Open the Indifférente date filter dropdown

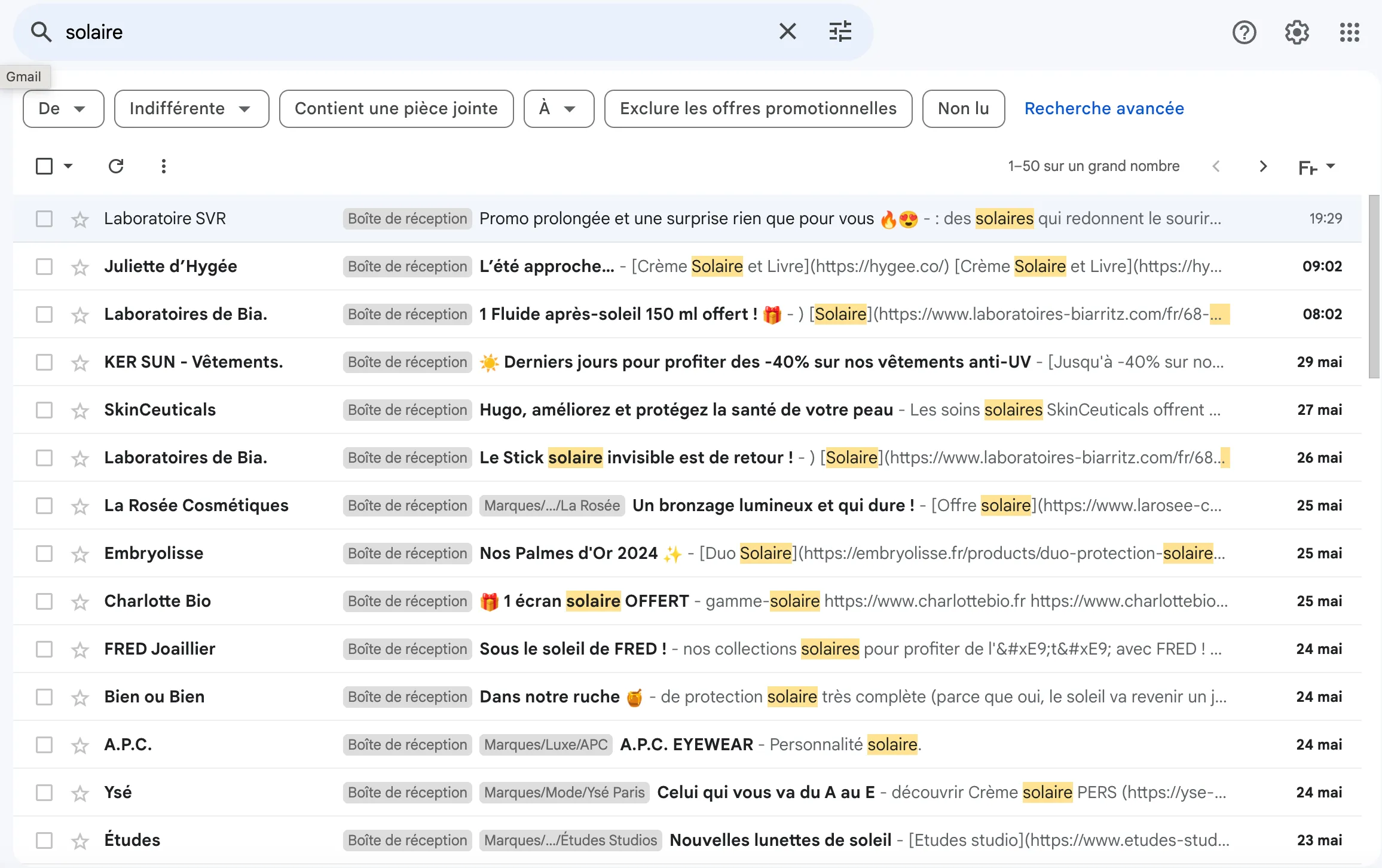[191, 109]
